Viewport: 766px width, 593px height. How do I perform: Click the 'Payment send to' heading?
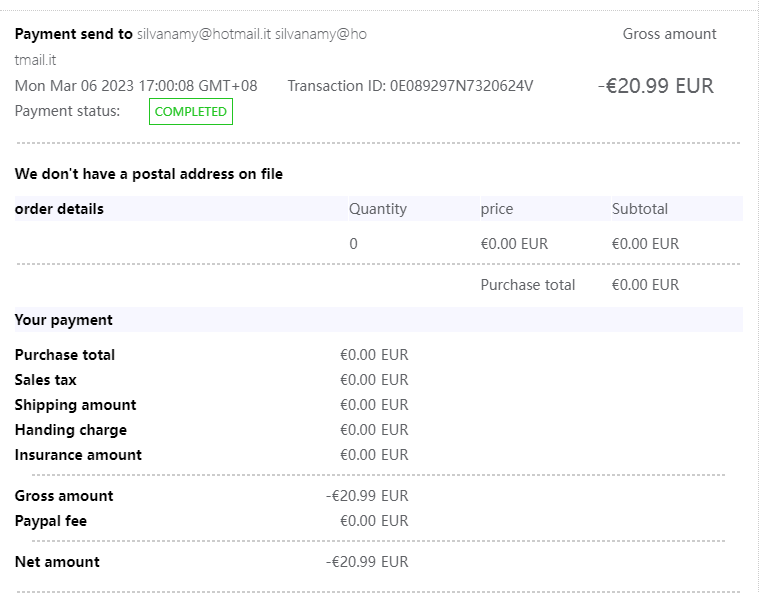[73, 34]
